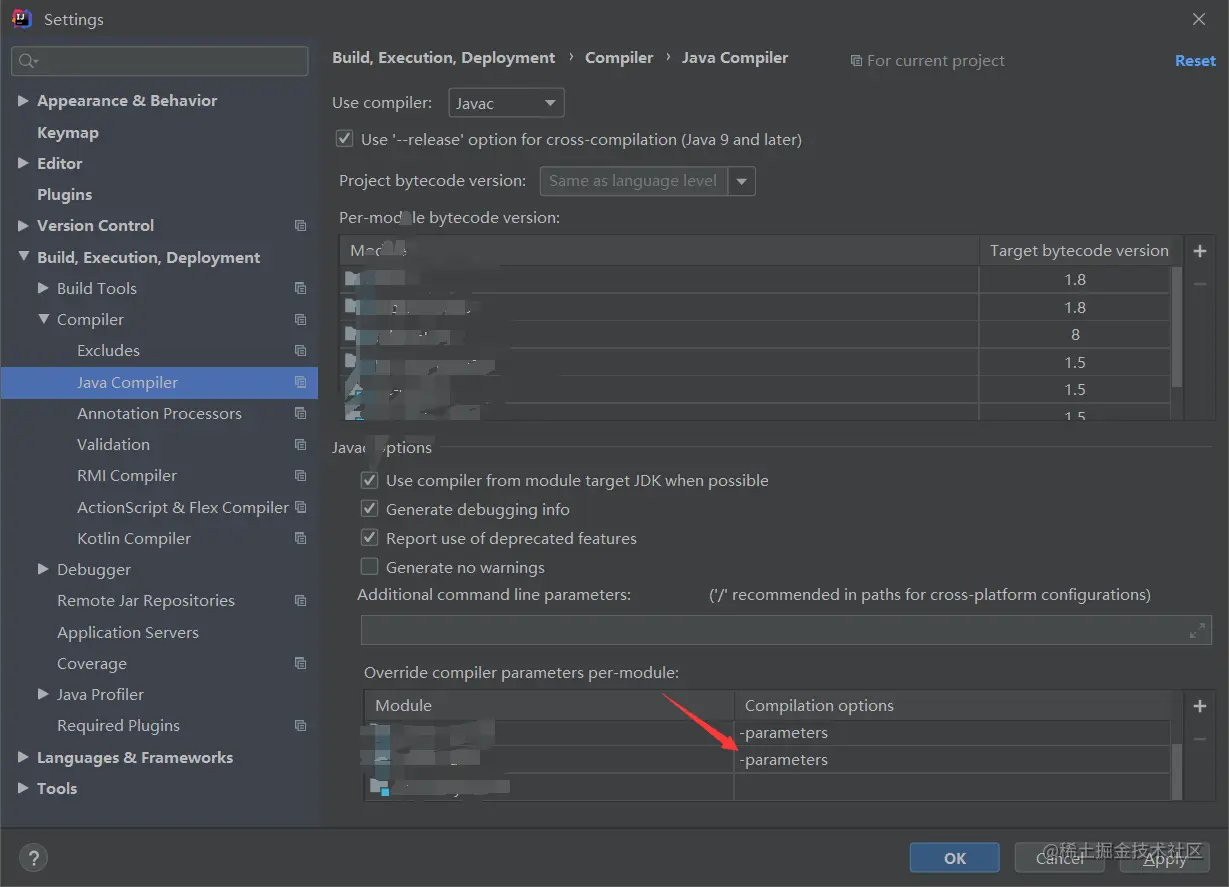Viewport: 1229px width, 887px height.
Task: Click the project-level icon next to Validation
Action: click(300, 445)
